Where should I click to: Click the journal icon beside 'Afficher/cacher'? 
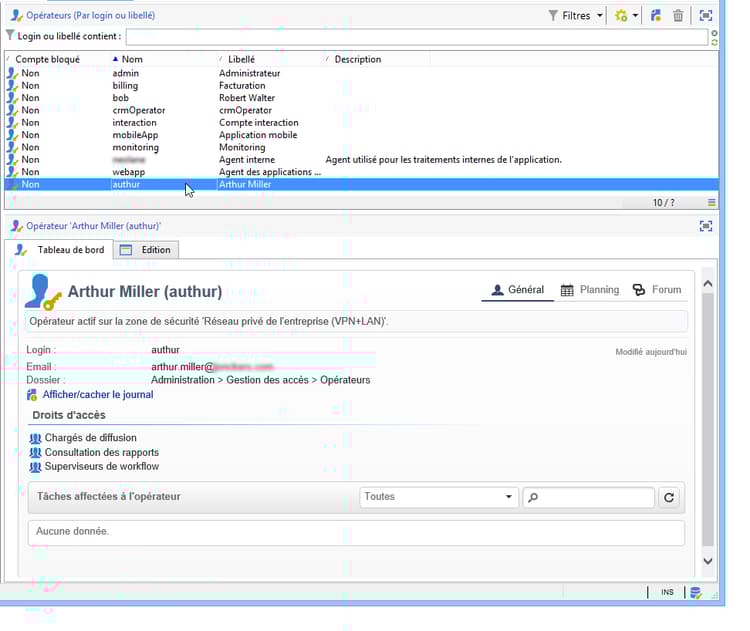[32, 395]
